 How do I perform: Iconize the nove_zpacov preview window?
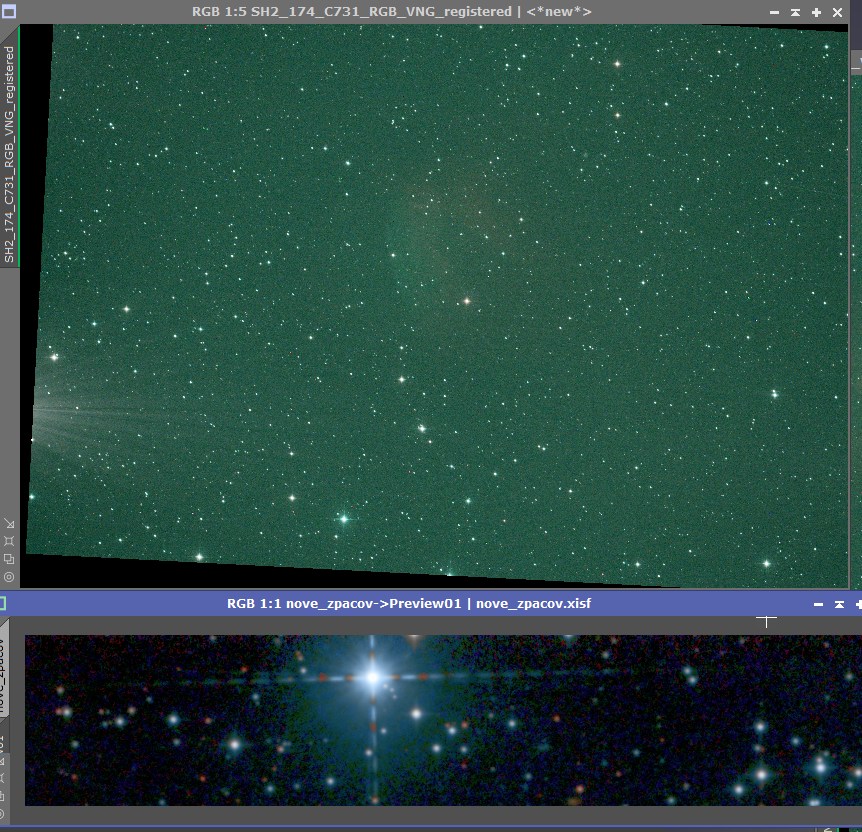tap(818, 604)
